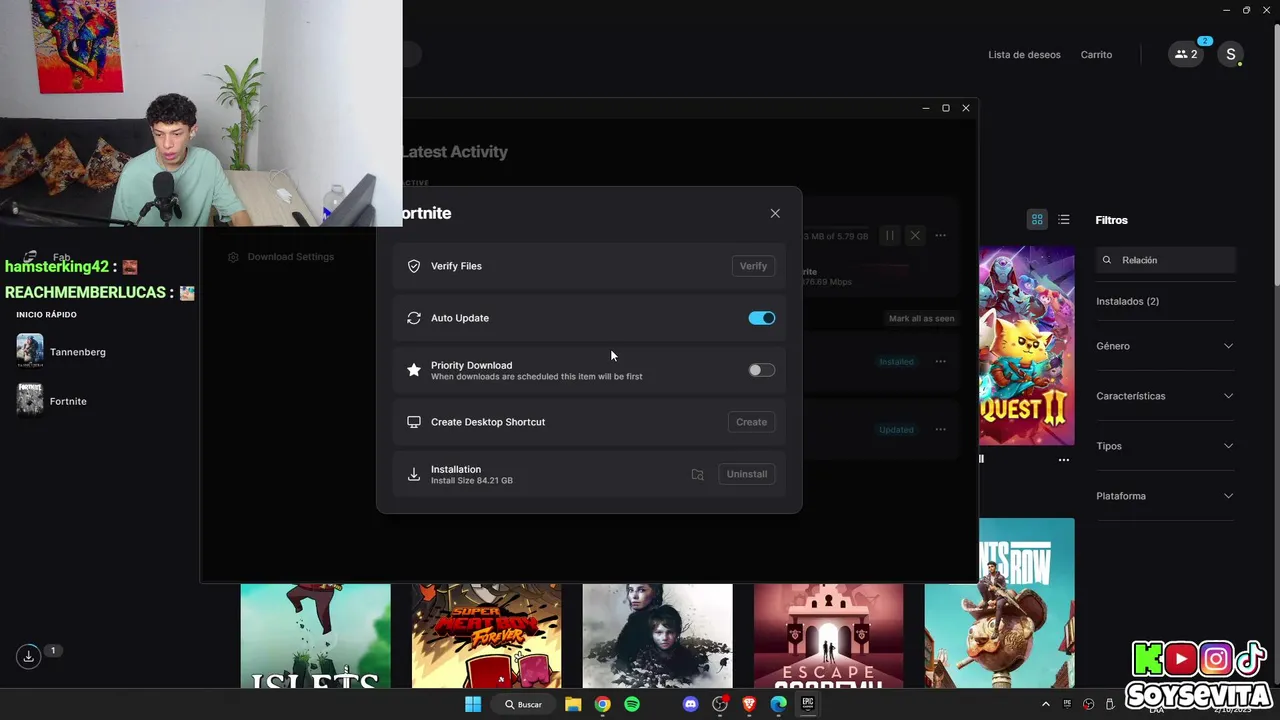This screenshot has height=720, width=1280.
Task: Switch the library to list view
Action: (1064, 220)
